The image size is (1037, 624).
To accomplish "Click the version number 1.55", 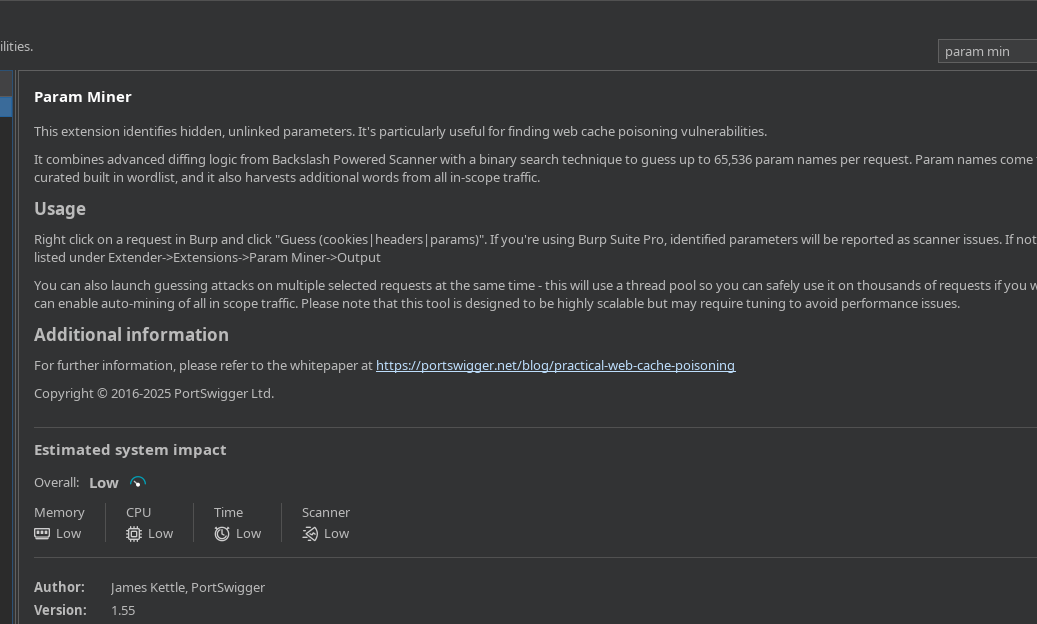I will pyautogui.click(x=123, y=611).
